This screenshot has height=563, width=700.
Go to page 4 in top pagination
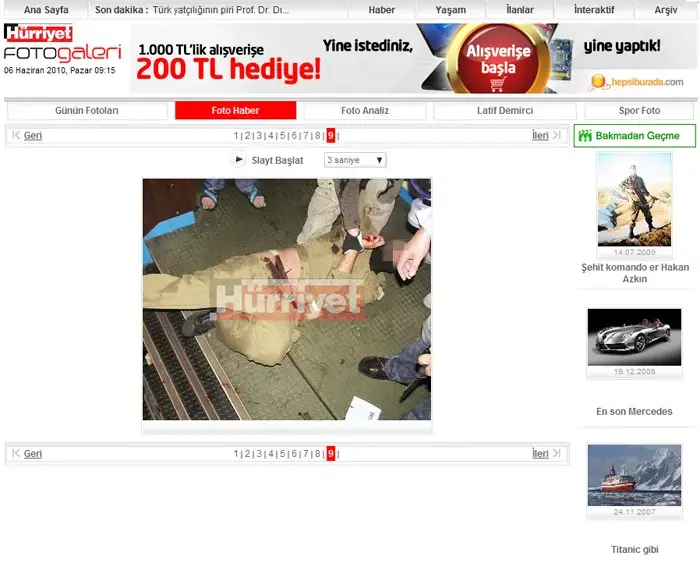pos(271,136)
